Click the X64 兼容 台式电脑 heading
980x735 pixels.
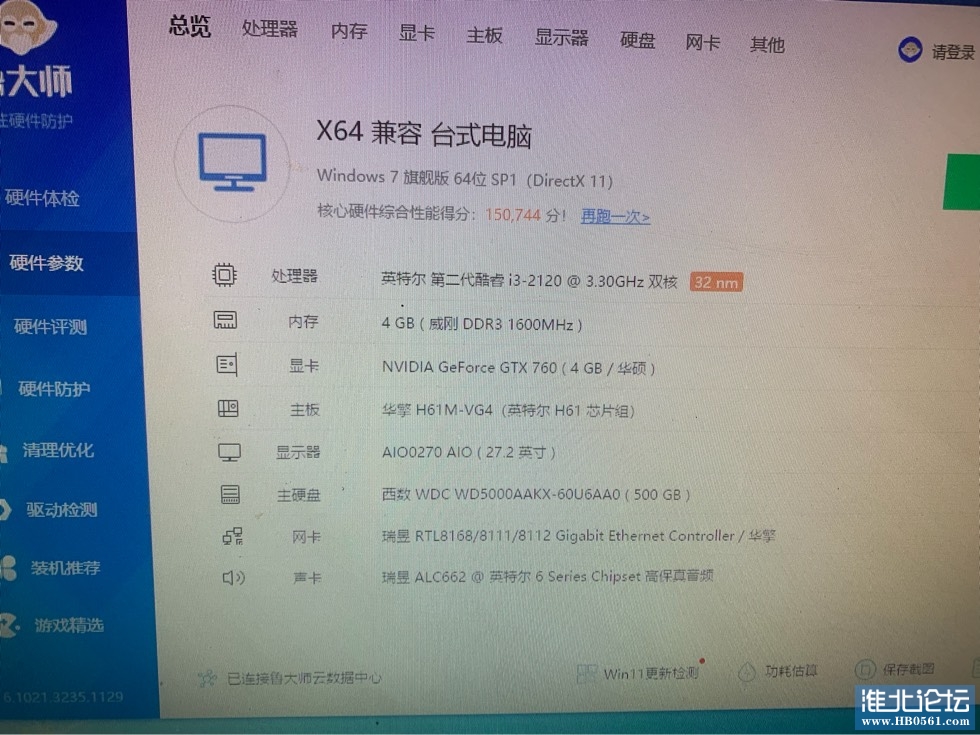point(424,134)
